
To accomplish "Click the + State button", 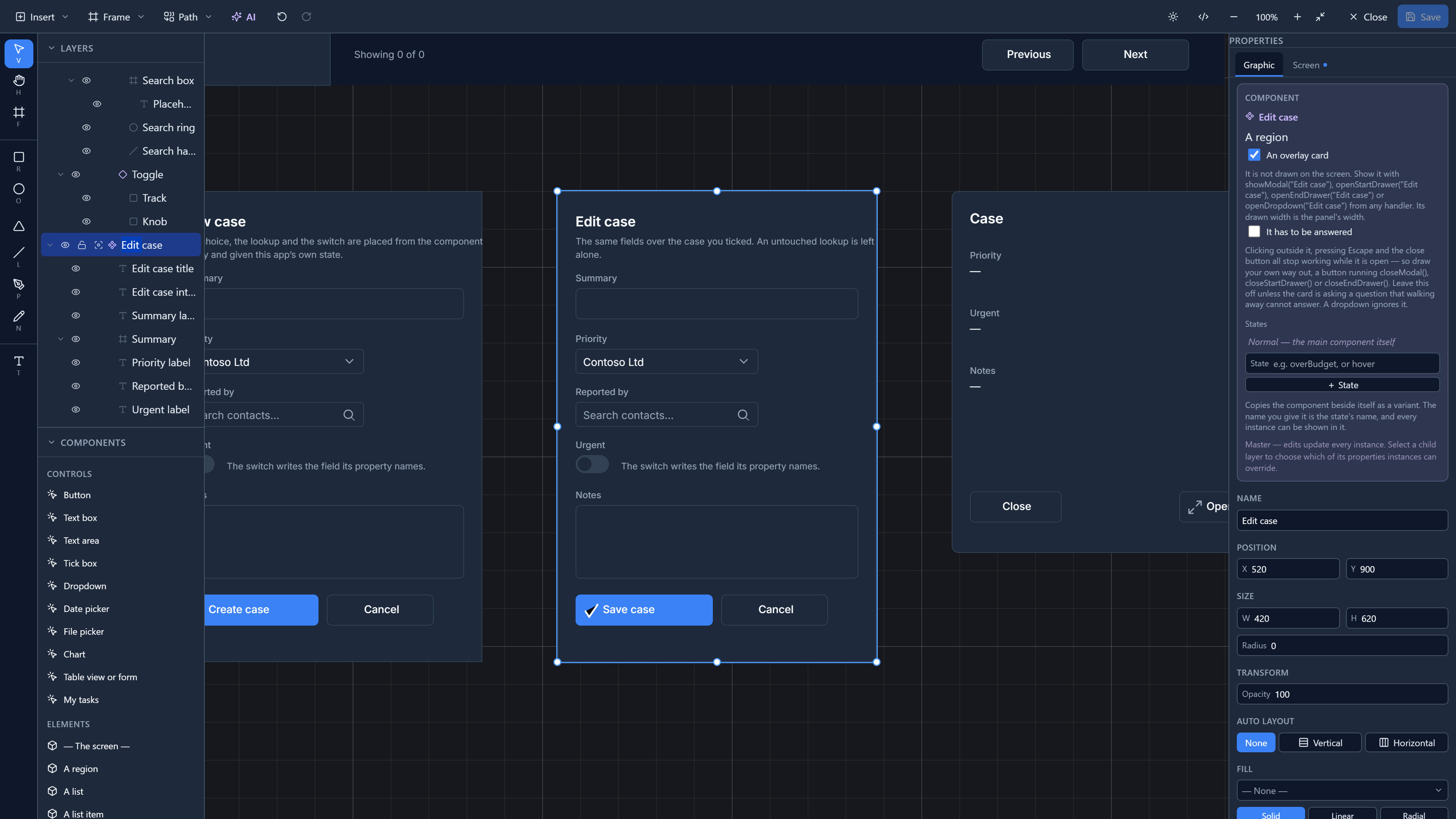I will tap(1342, 385).
